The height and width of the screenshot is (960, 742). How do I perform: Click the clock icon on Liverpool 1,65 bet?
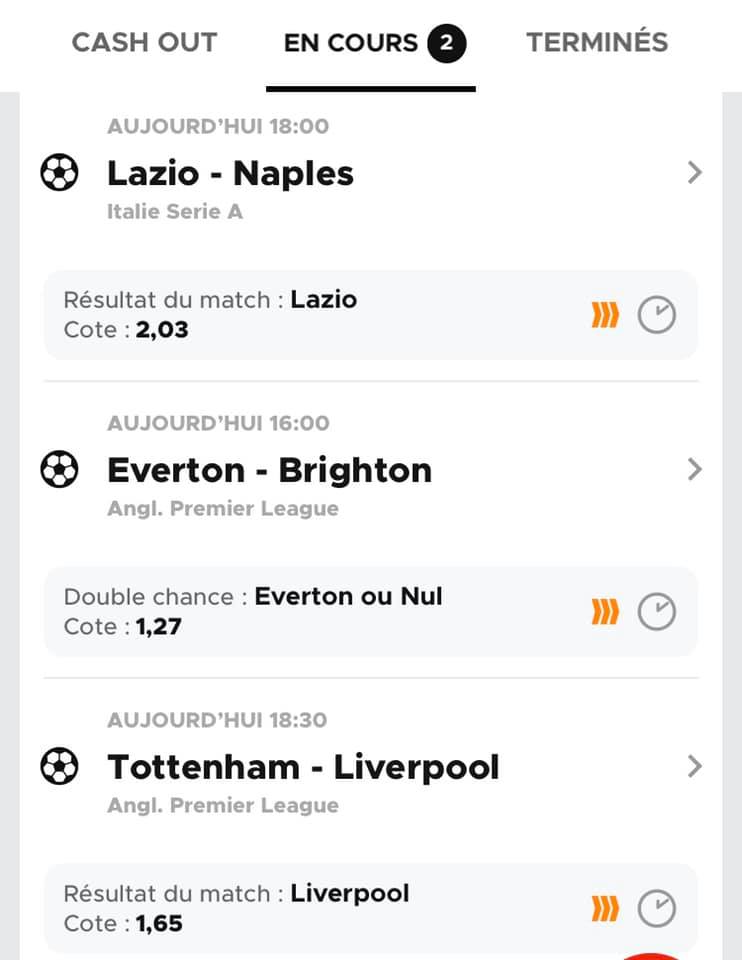pyautogui.click(x=657, y=908)
